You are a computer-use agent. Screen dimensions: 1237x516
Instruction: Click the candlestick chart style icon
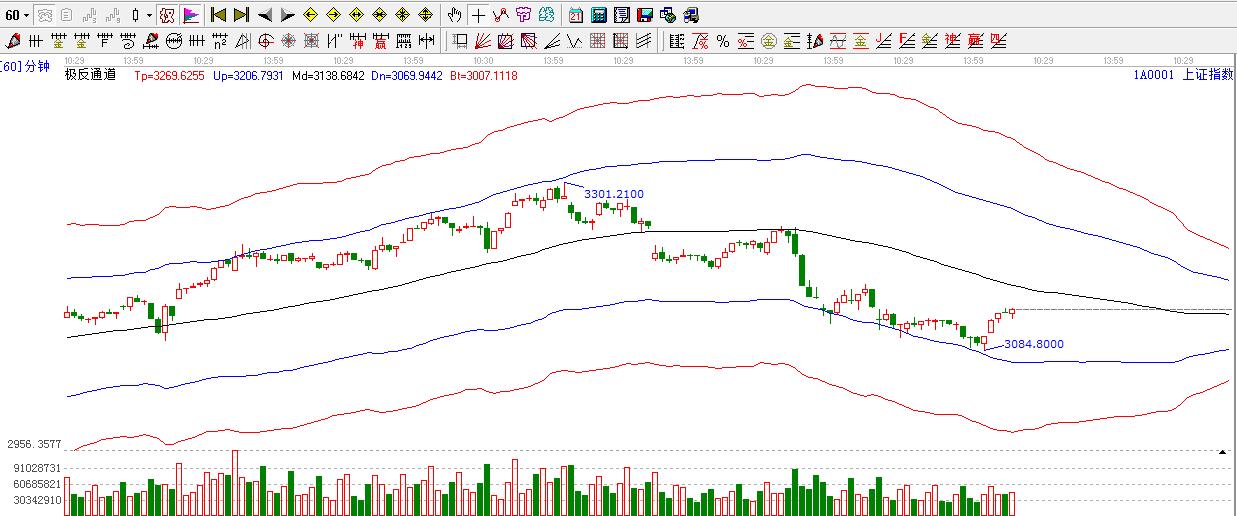[135, 15]
